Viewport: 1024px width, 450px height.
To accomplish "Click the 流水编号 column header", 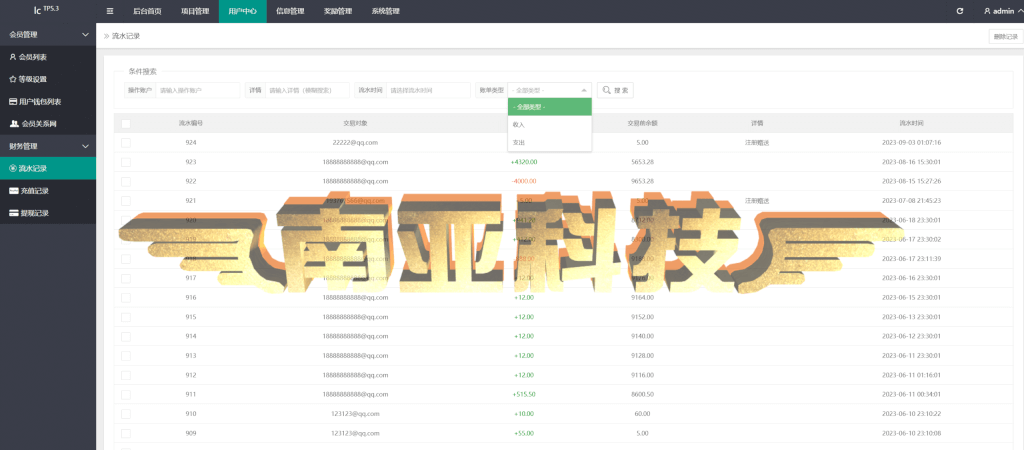I will click(x=191, y=123).
